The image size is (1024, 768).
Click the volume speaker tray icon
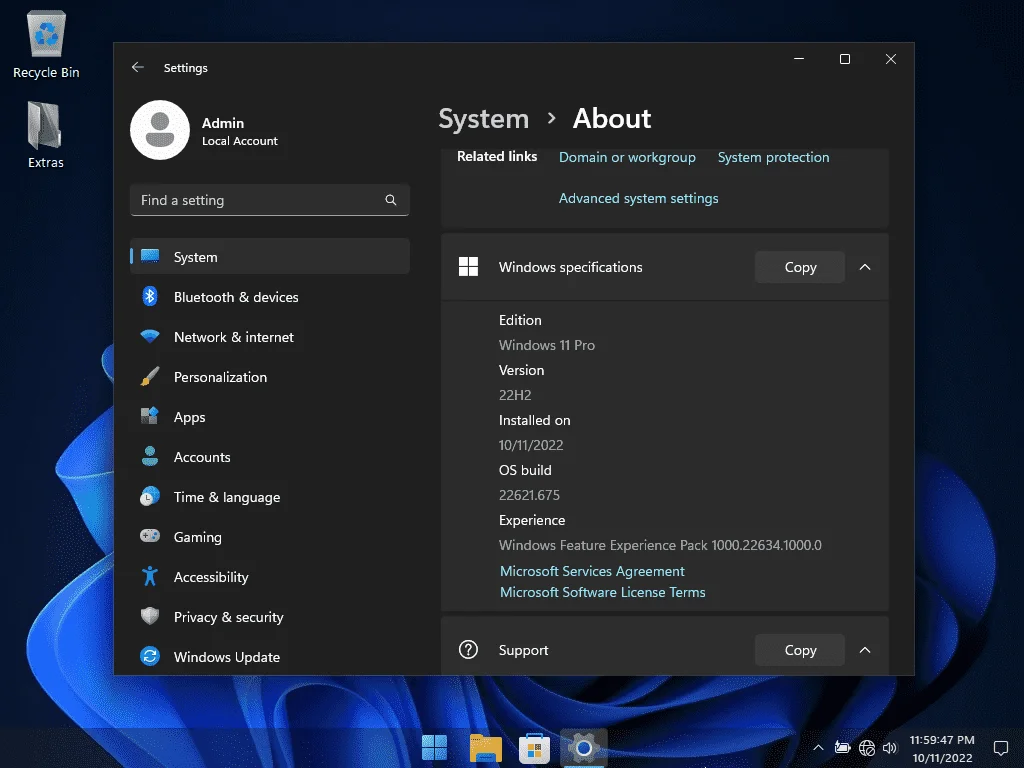click(889, 748)
